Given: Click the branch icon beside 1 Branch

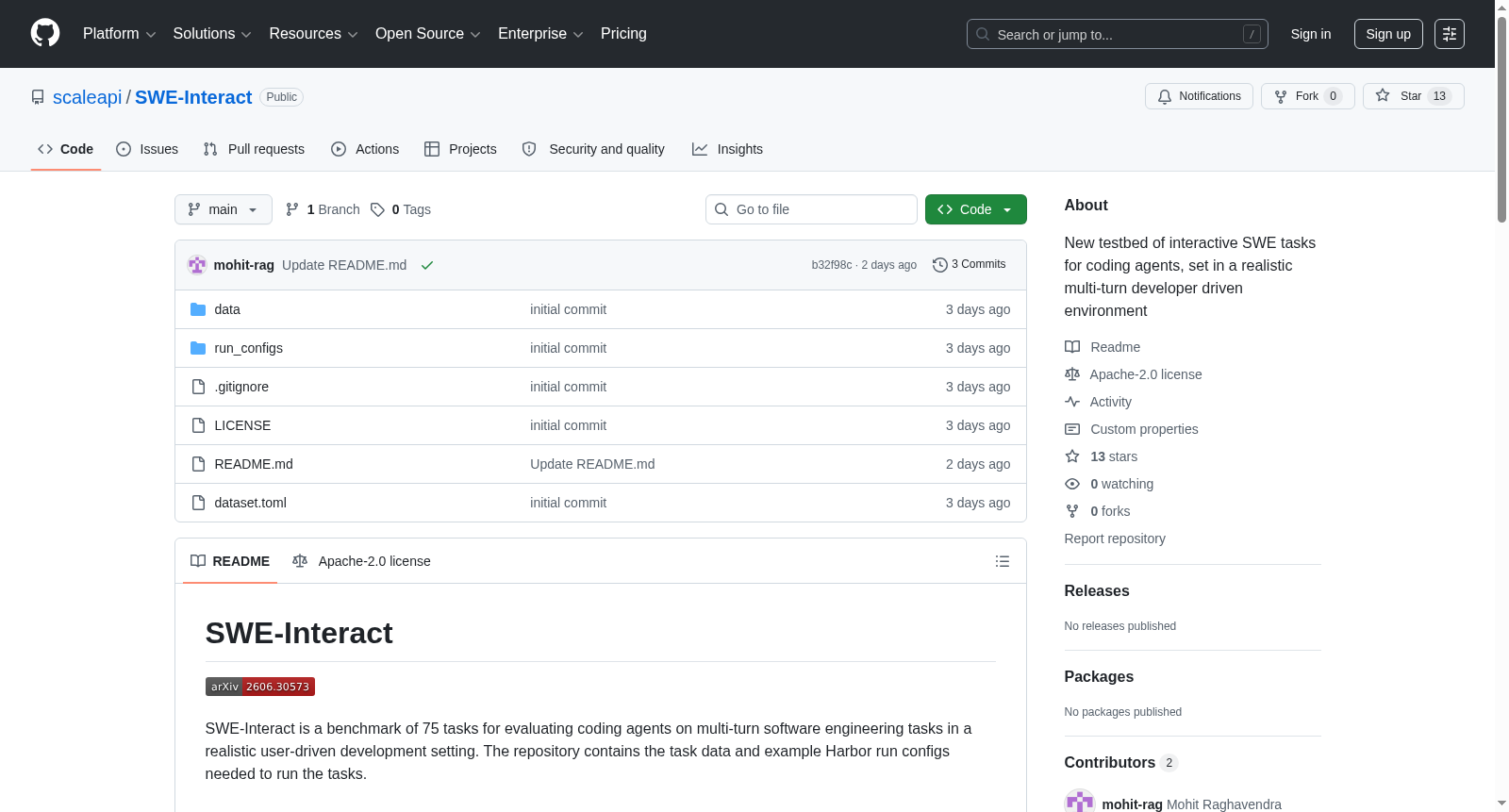Looking at the screenshot, I should pos(292,209).
